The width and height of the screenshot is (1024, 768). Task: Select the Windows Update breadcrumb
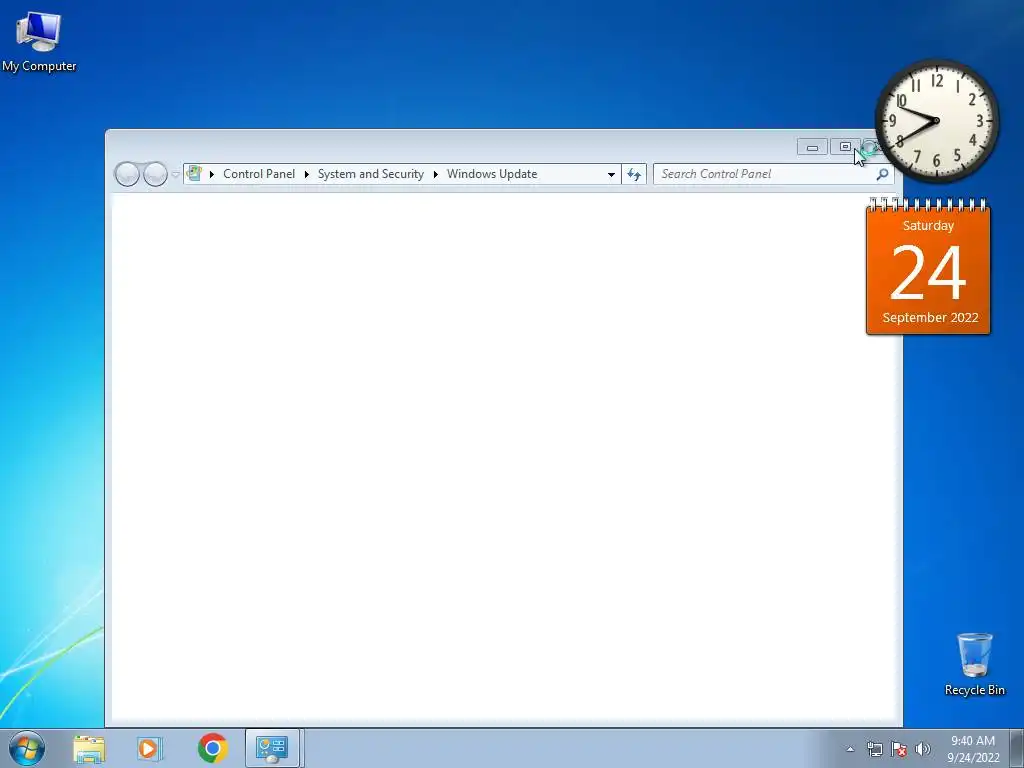tap(492, 174)
